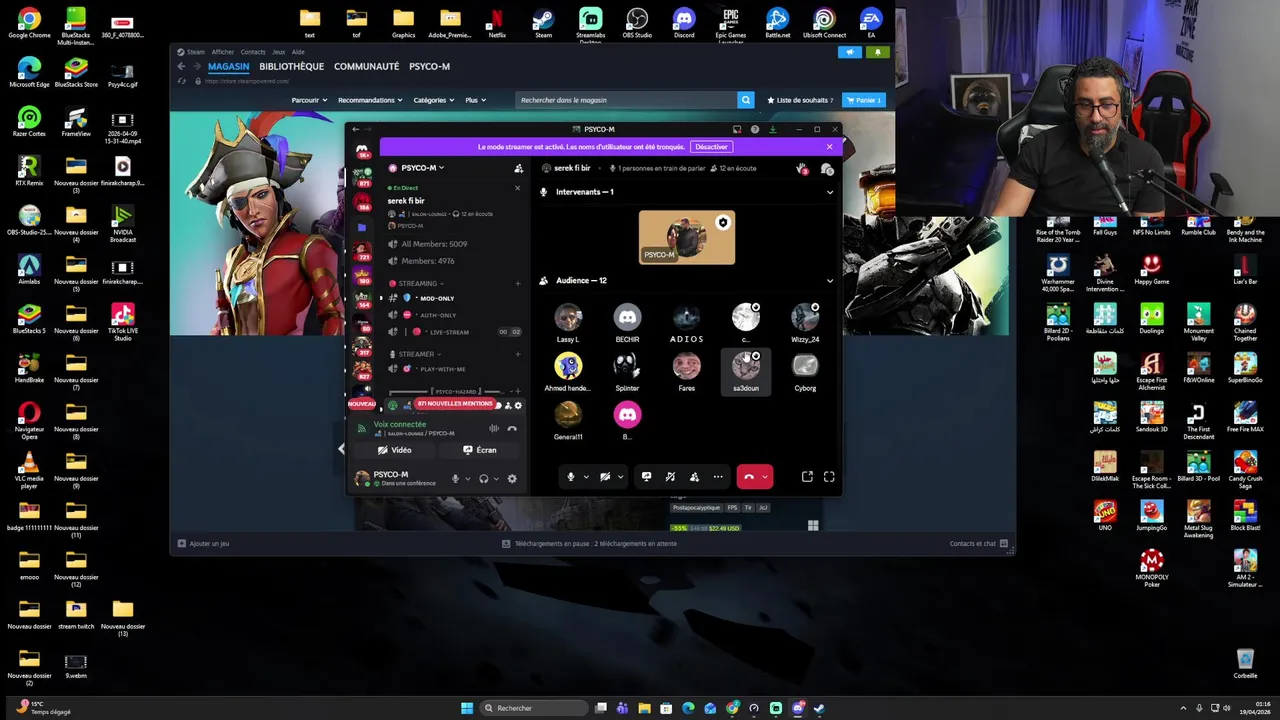Open Afficher menu in Steam
Viewport: 1280px width, 720px height.
(x=223, y=52)
